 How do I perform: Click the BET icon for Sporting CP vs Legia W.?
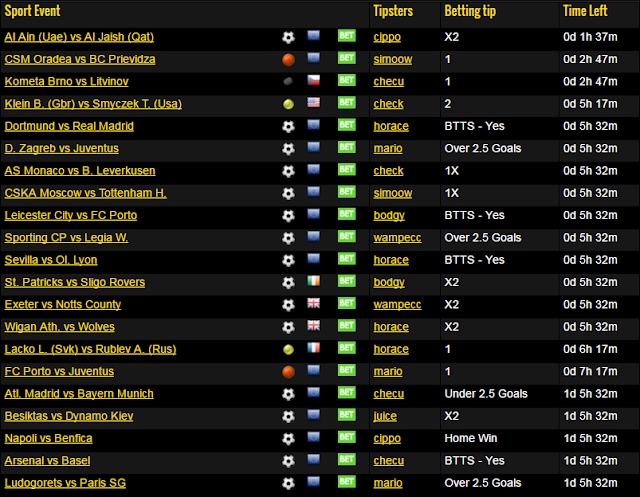[347, 236]
